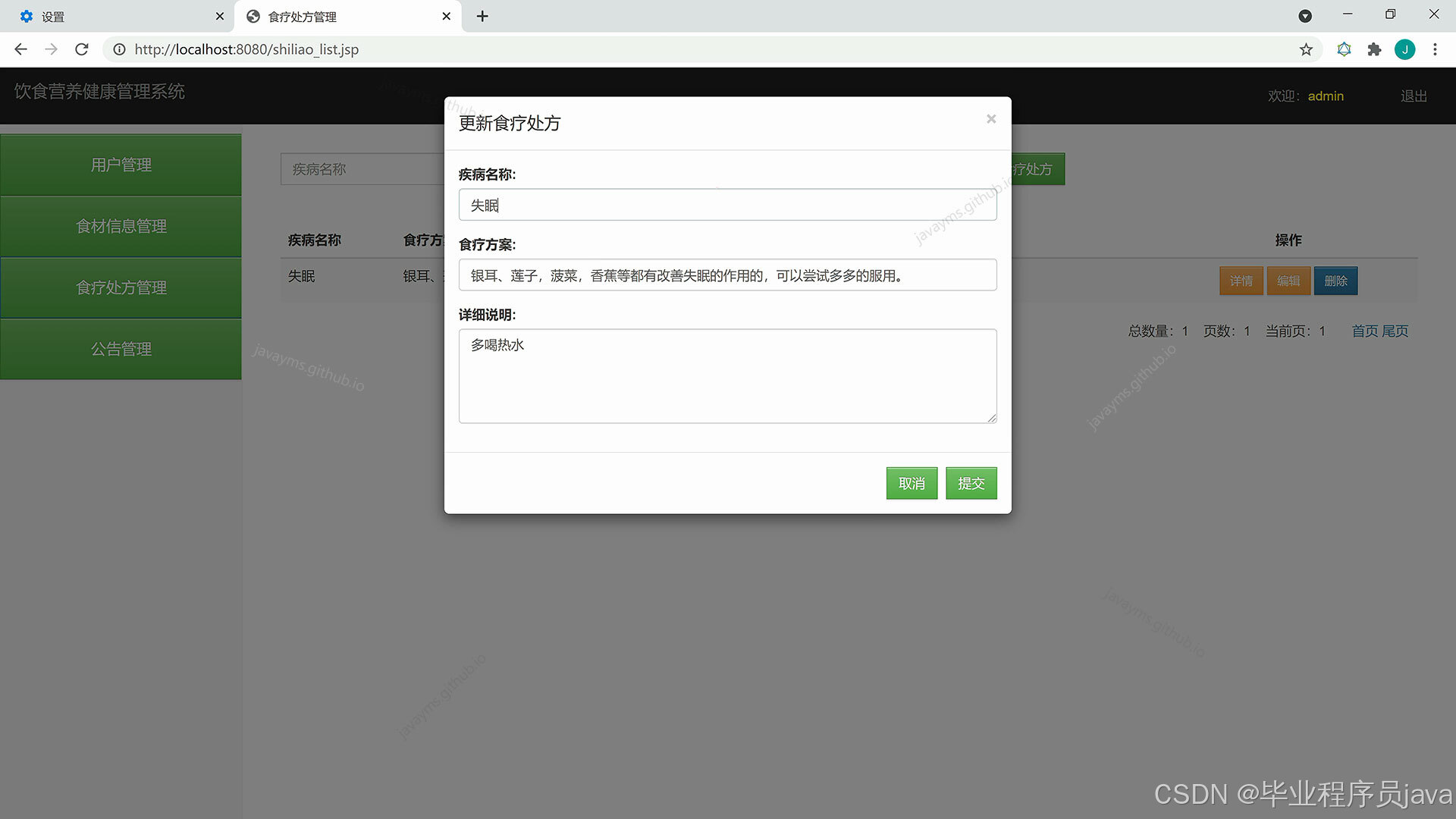Click the green 疗处方 add button
The width and height of the screenshot is (1456, 819).
tap(1037, 169)
